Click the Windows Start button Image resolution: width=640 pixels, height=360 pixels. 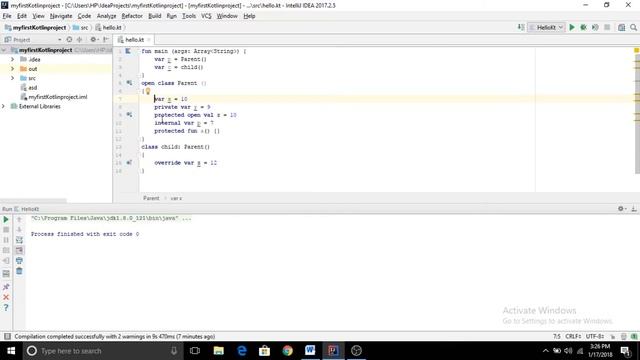(x=11, y=351)
